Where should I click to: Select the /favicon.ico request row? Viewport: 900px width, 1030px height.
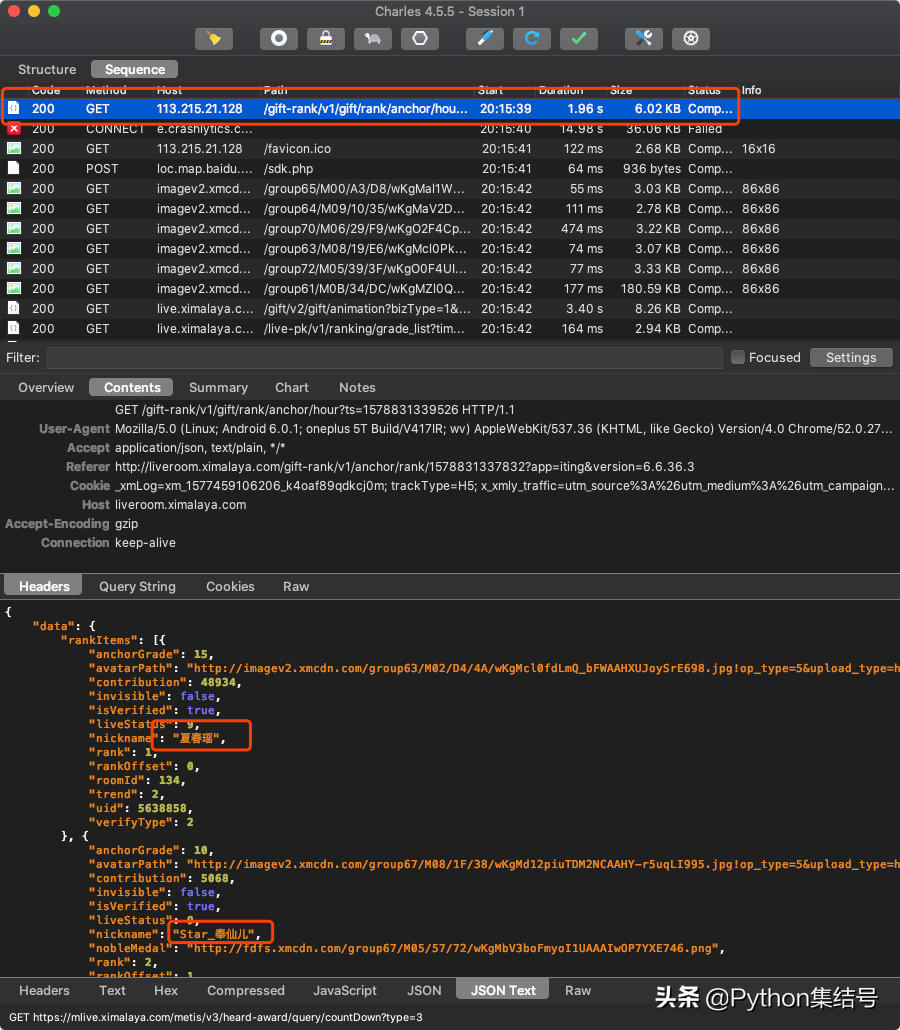point(450,148)
